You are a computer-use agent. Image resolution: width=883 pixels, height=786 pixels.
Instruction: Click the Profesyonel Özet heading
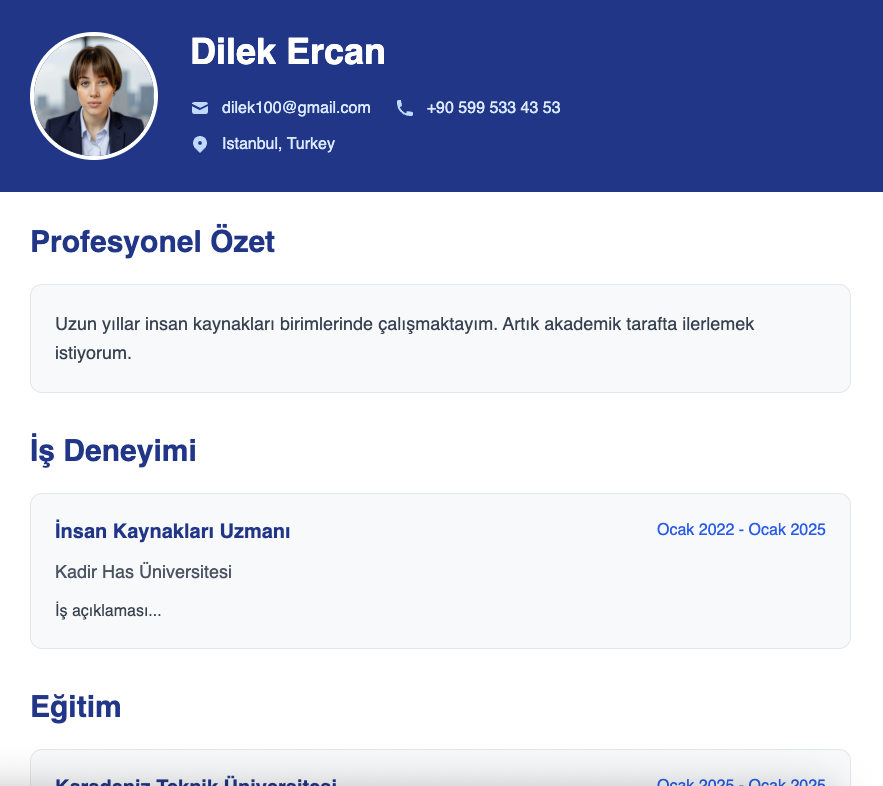(153, 242)
